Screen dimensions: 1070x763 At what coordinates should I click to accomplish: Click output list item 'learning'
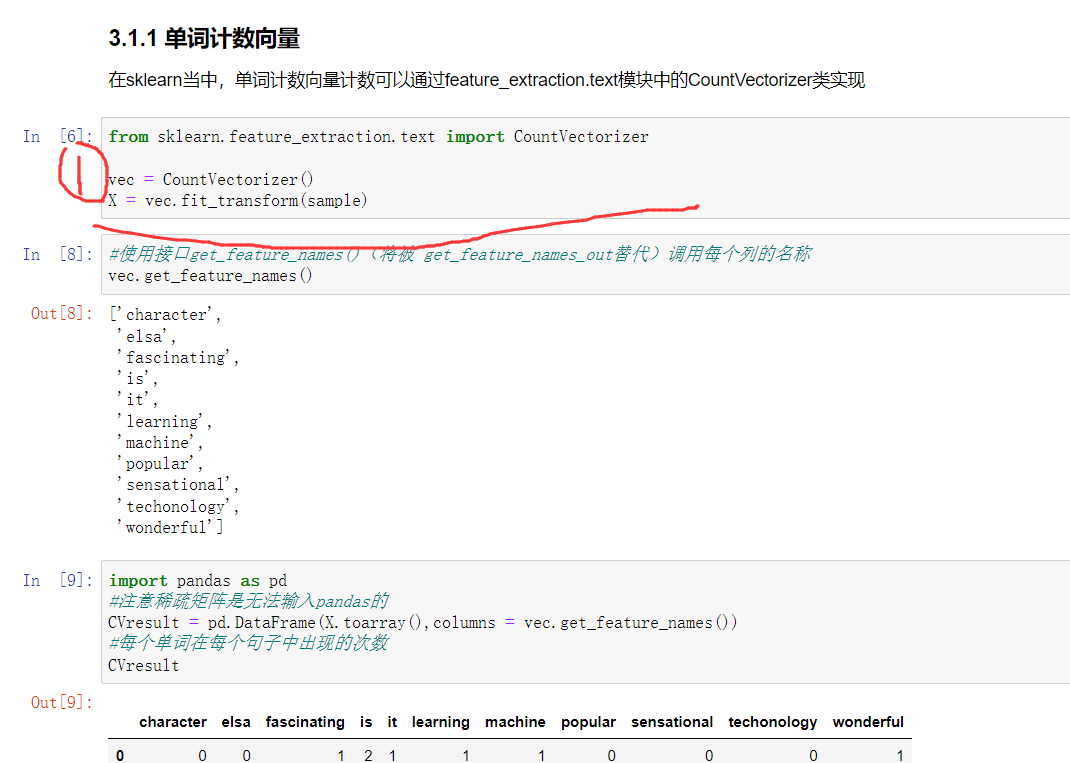pyautogui.click(x=164, y=421)
